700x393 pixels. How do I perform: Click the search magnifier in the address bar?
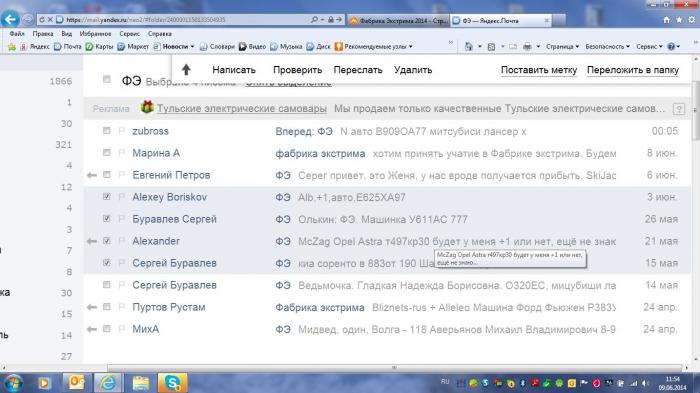[x=314, y=20]
